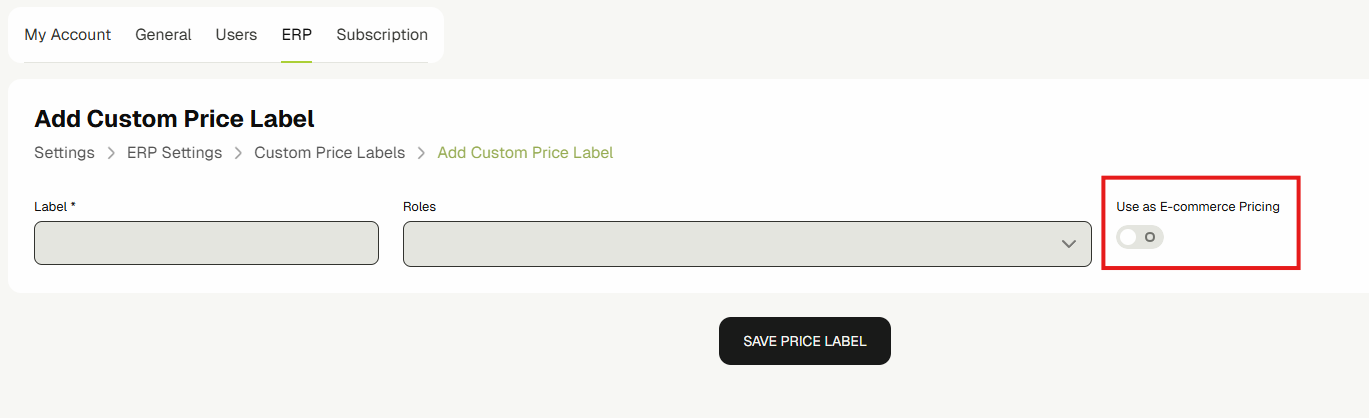Go to the Users tab
The height and width of the screenshot is (418, 1369).
pos(236,35)
